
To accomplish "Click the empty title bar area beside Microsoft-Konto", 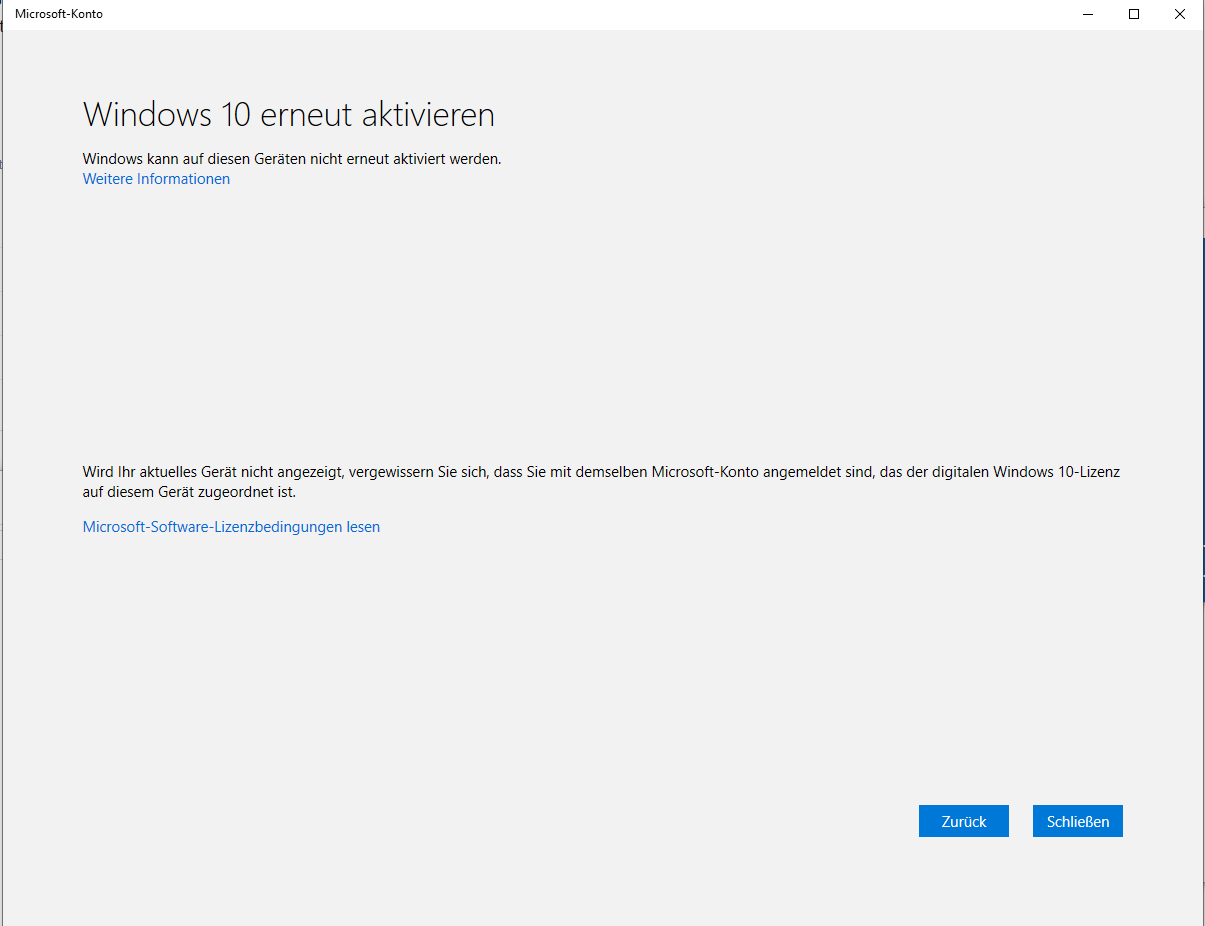I will (580, 14).
